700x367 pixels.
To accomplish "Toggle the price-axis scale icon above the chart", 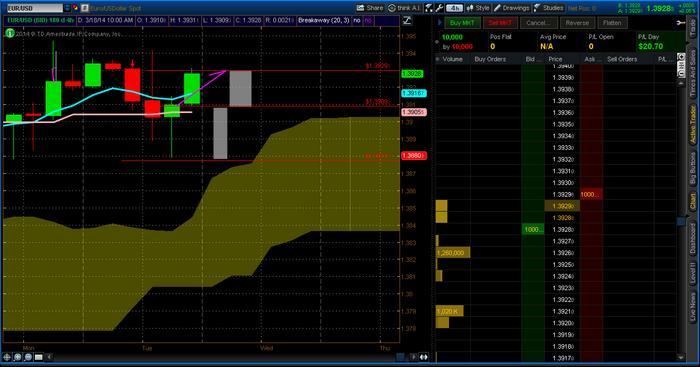I will click(407, 21).
